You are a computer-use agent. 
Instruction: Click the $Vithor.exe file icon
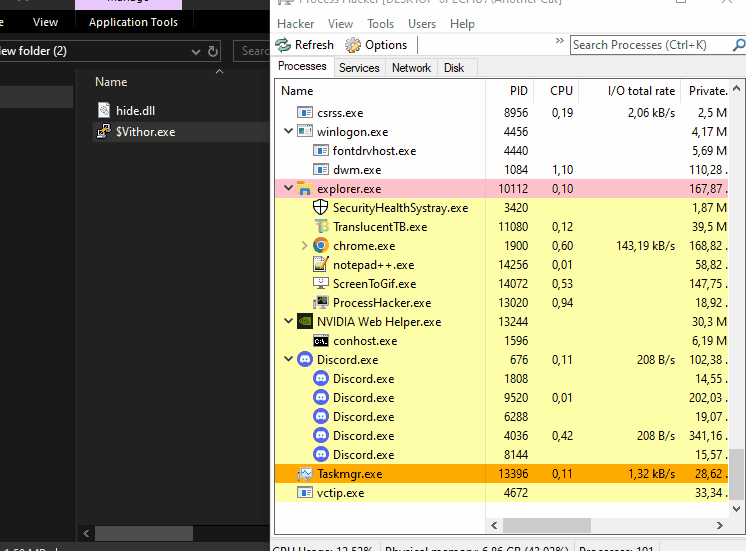(x=103, y=132)
